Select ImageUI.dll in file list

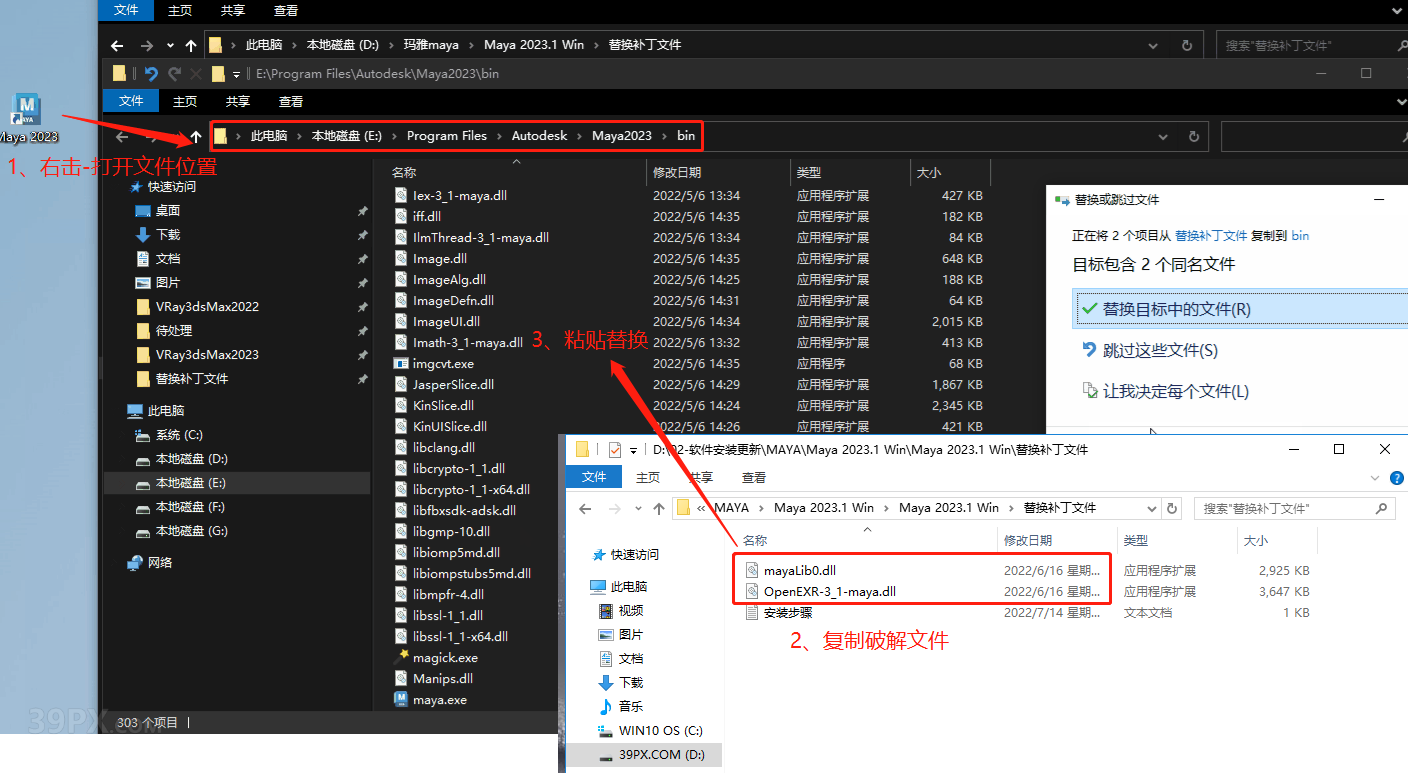click(x=690, y=322)
